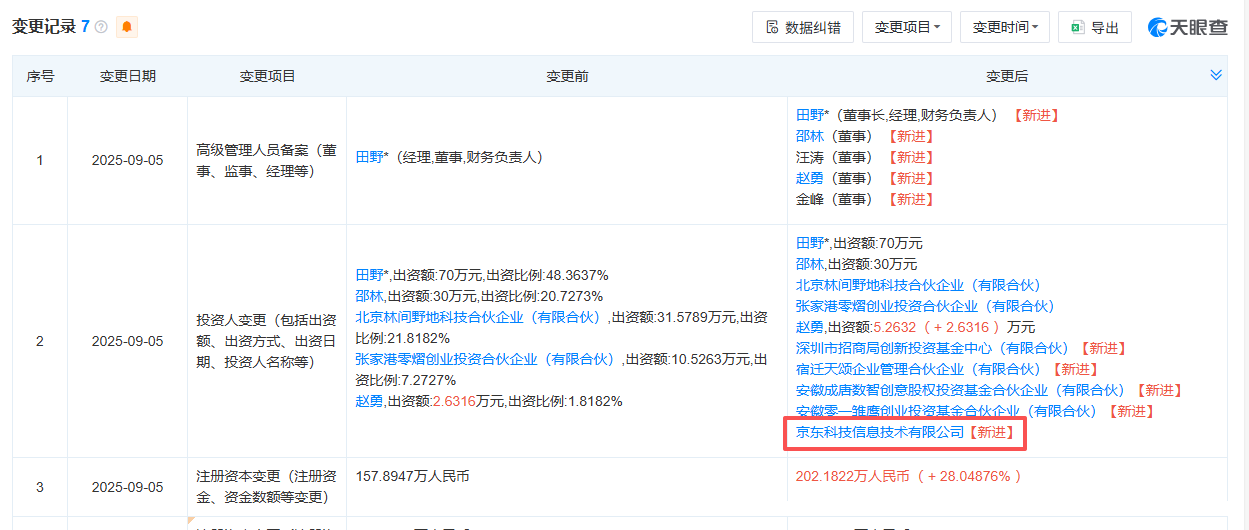Open 邵林 link with 出资比例 20.7273%

pyautogui.click(x=370, y=296)
